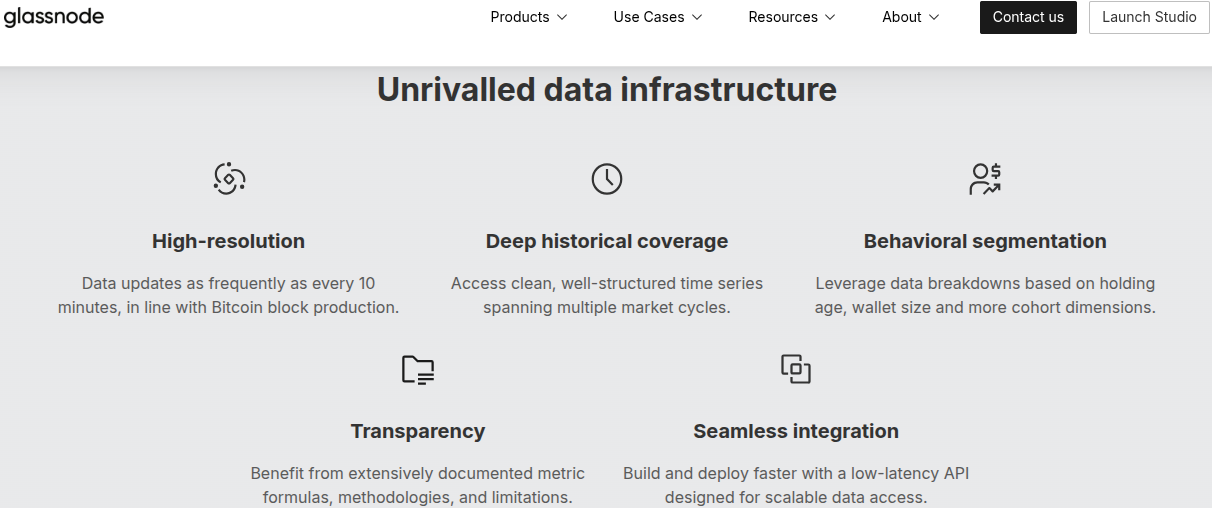
Task: Expand the About chevron arrow
Action: [934, 17]
